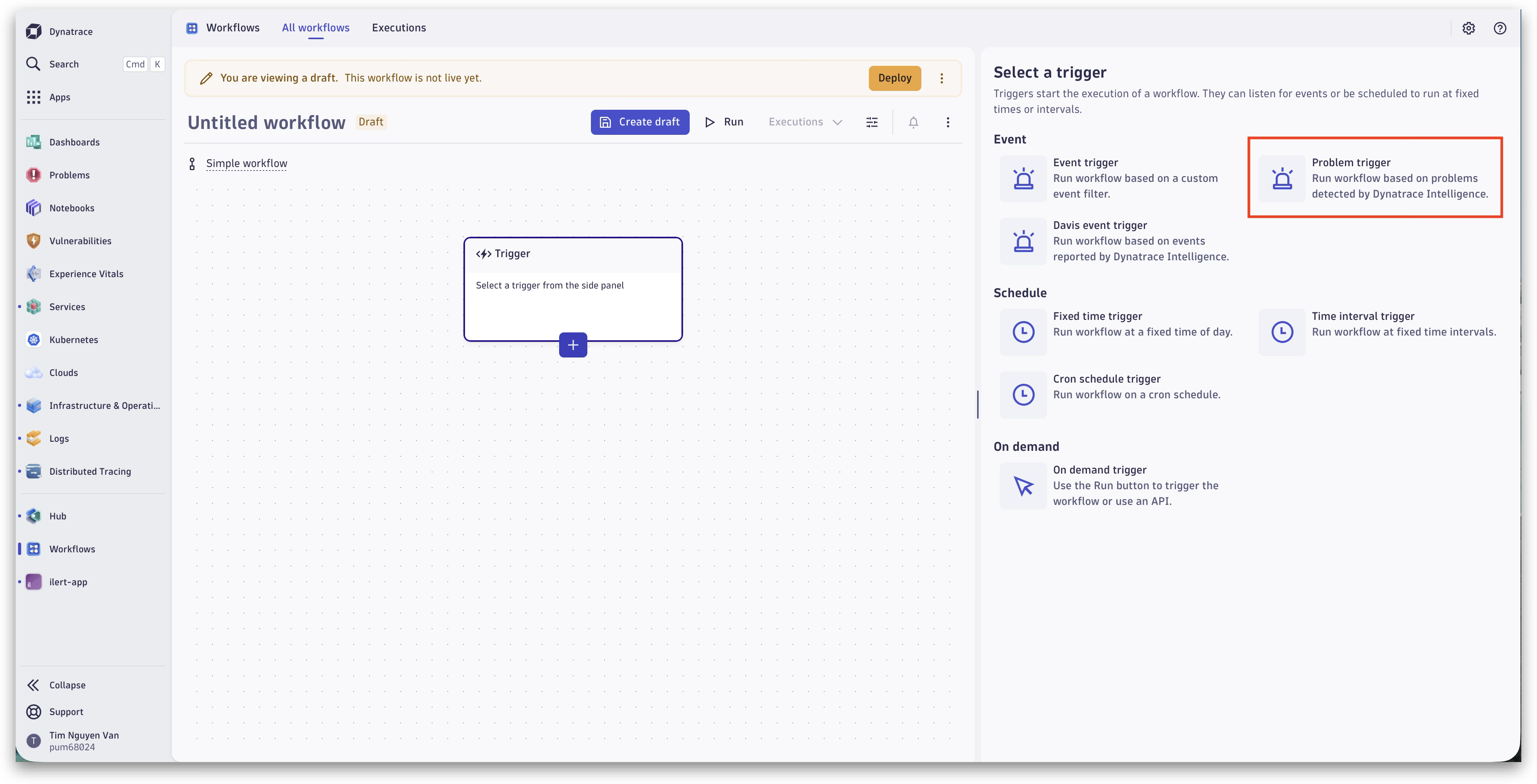Select the Problem trigger alarm icon

(x=1282, y=178)
